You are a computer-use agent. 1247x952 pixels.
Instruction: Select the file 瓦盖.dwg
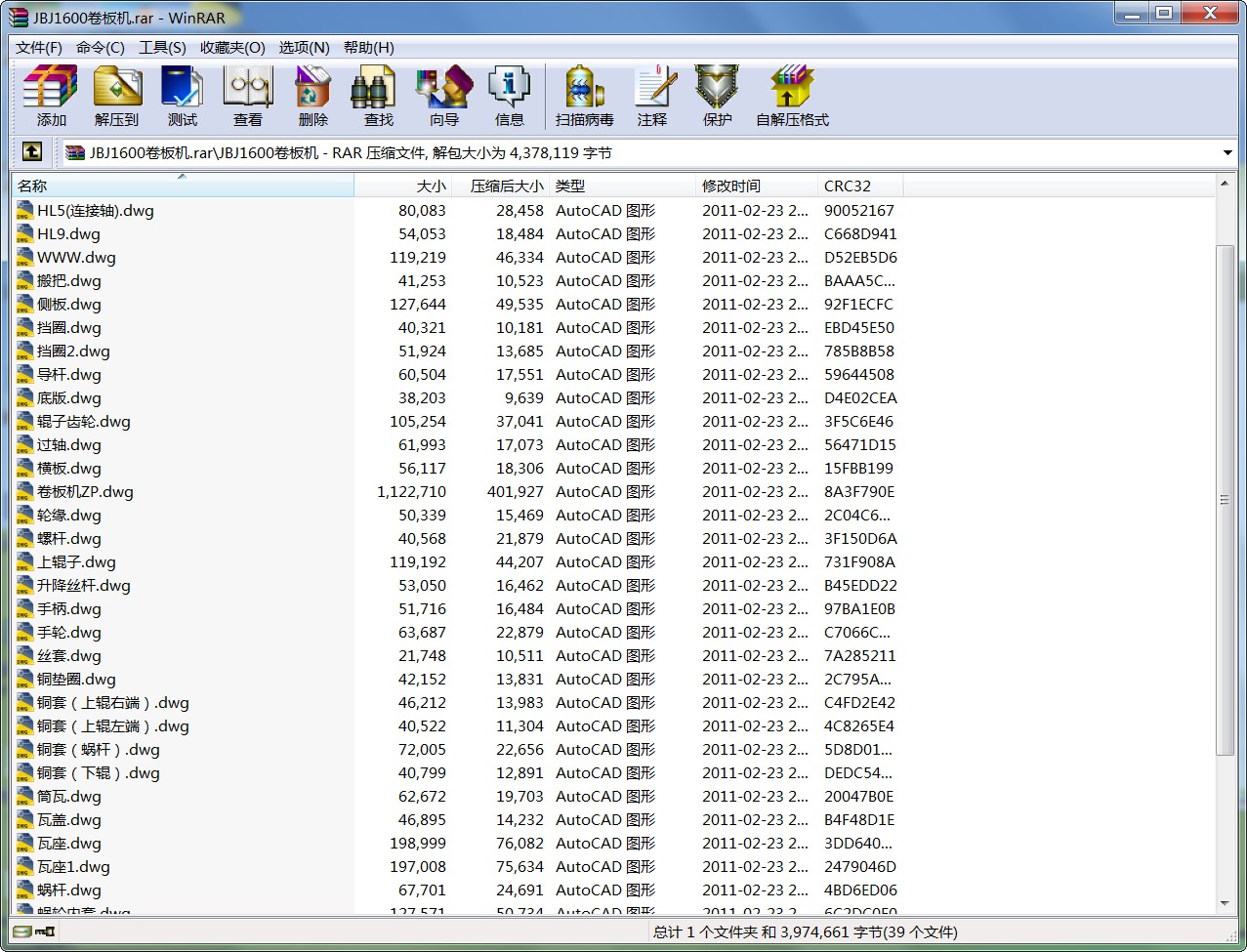[68, 819]
